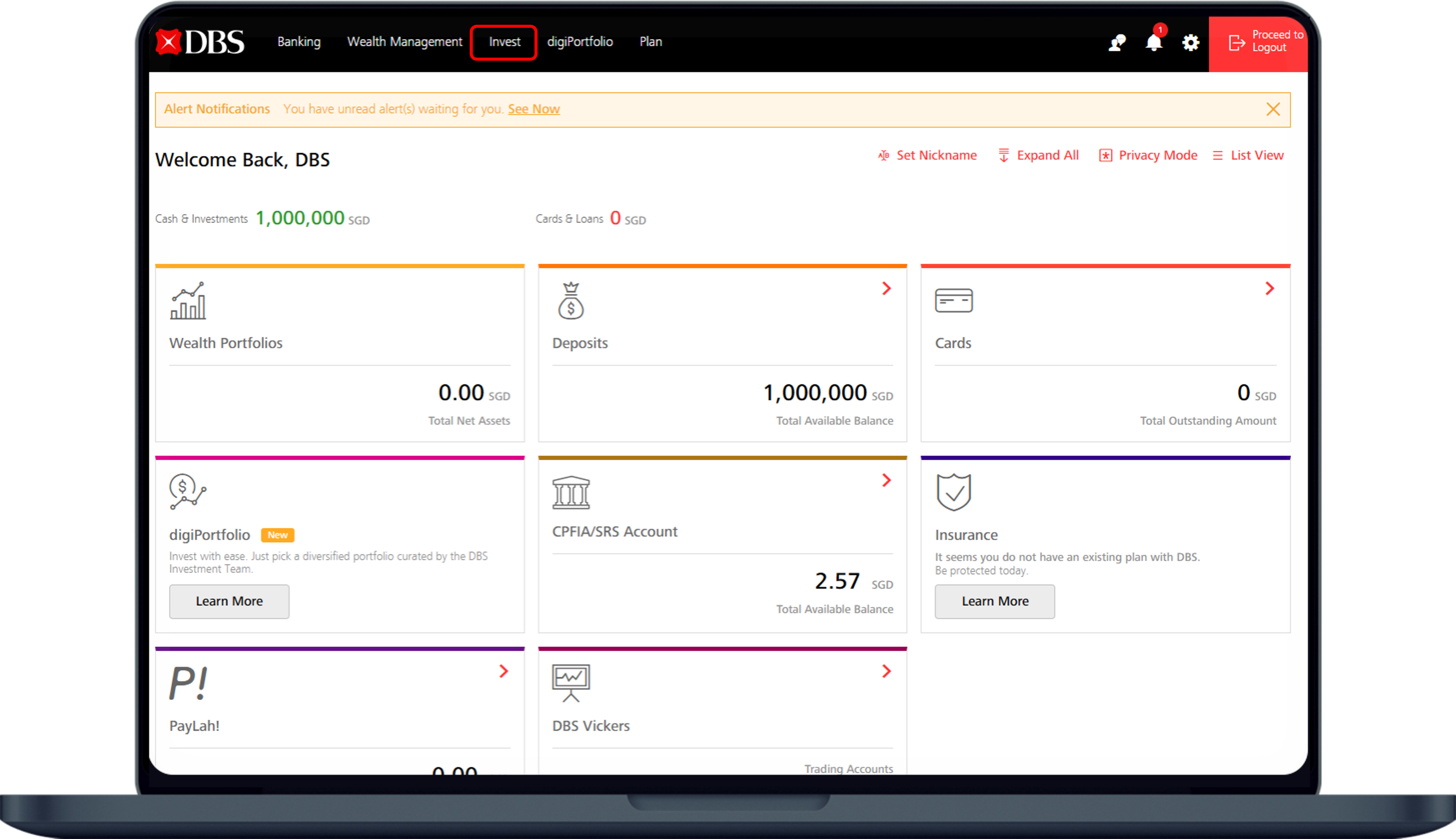The height and width of the screenshot is (839, 1456).
Task: Click the Alert Notifications label
Action: click(x=217, y=109)
